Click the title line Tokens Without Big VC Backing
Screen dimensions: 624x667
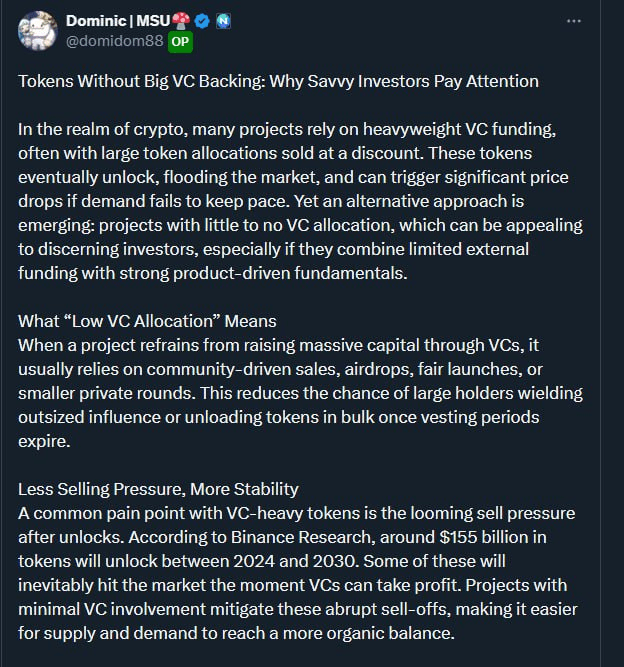point(278,81)
